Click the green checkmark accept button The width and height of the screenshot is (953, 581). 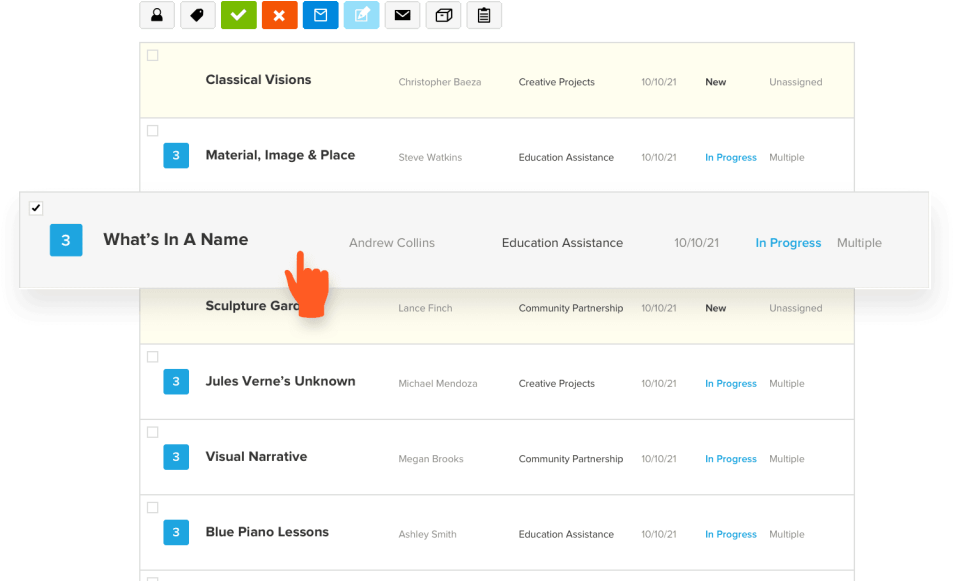click(x=239, y=15)
